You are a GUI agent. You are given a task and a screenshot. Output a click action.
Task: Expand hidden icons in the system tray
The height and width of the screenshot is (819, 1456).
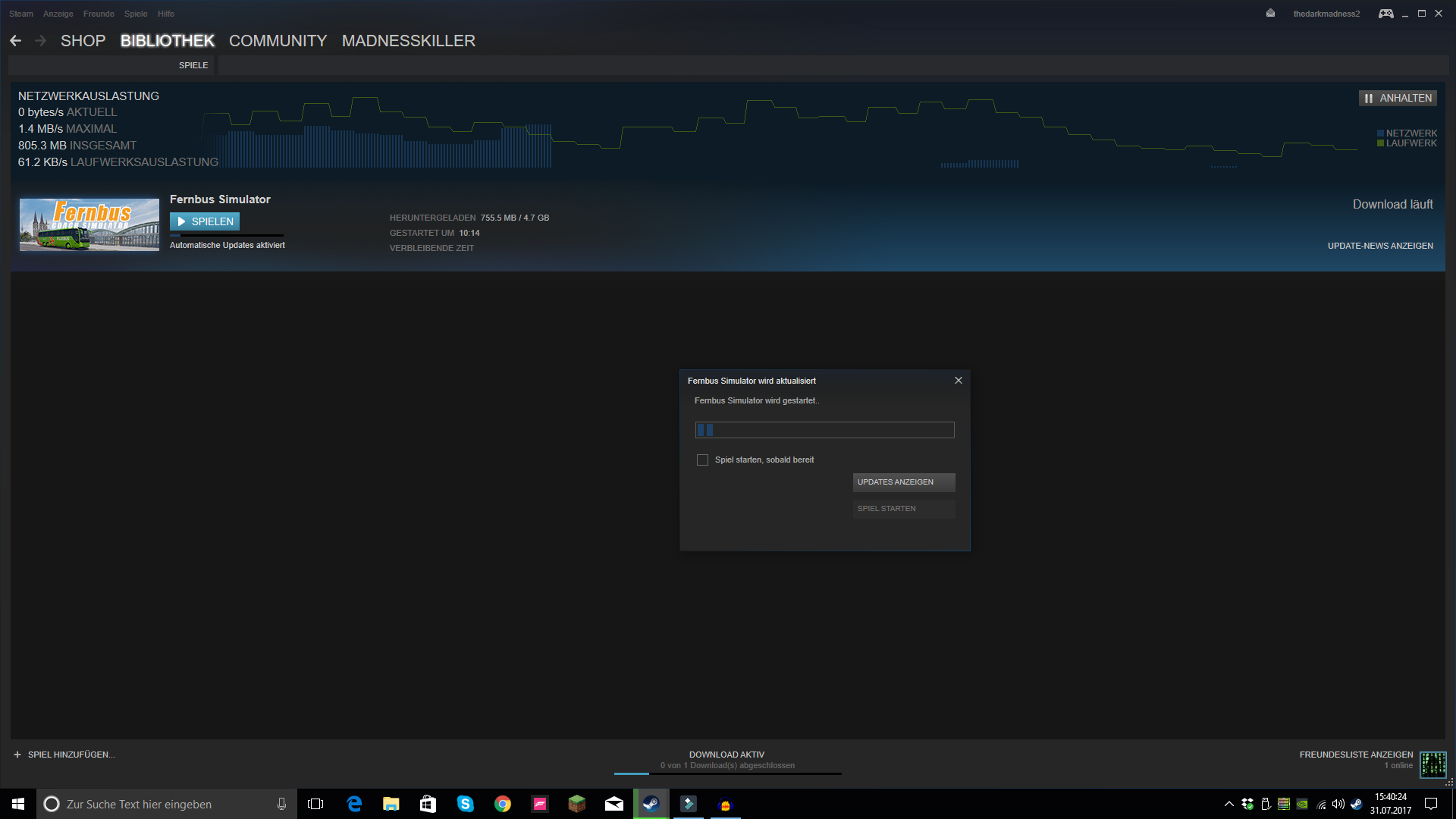point(1229,804)
